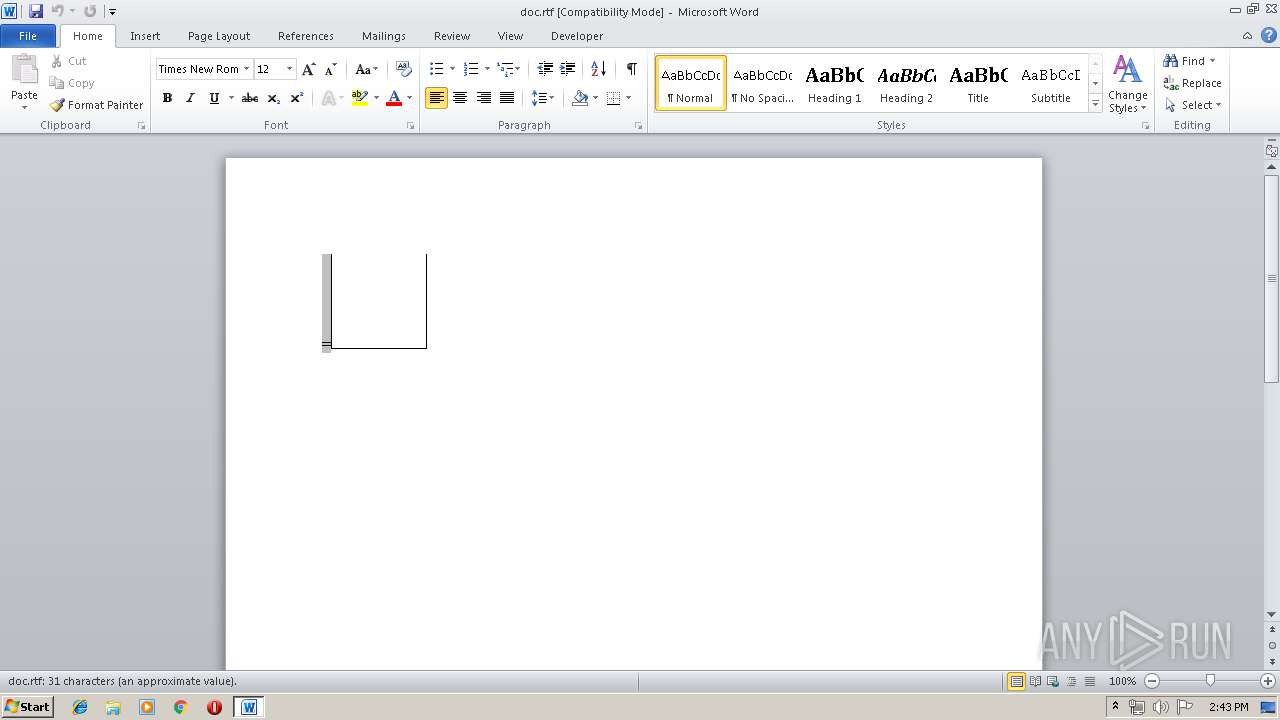Click the Line Spacing icon
Image resolution: width=1280 pixels, height=720 pixels.
538,98
